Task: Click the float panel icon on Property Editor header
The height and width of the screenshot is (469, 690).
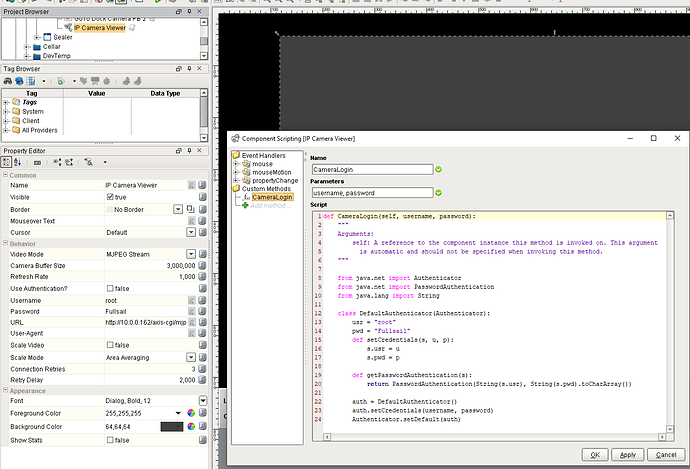Action: [179, 150]
